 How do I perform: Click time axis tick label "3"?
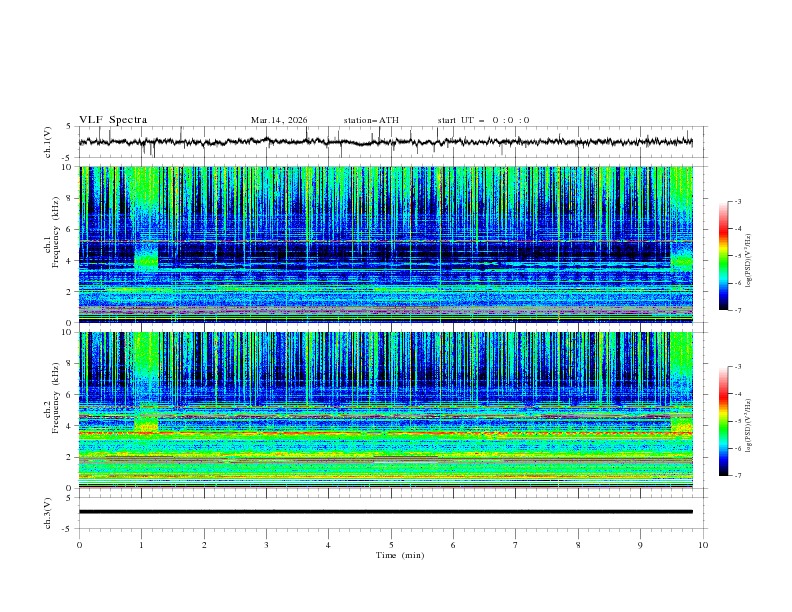tap(266, 545)
